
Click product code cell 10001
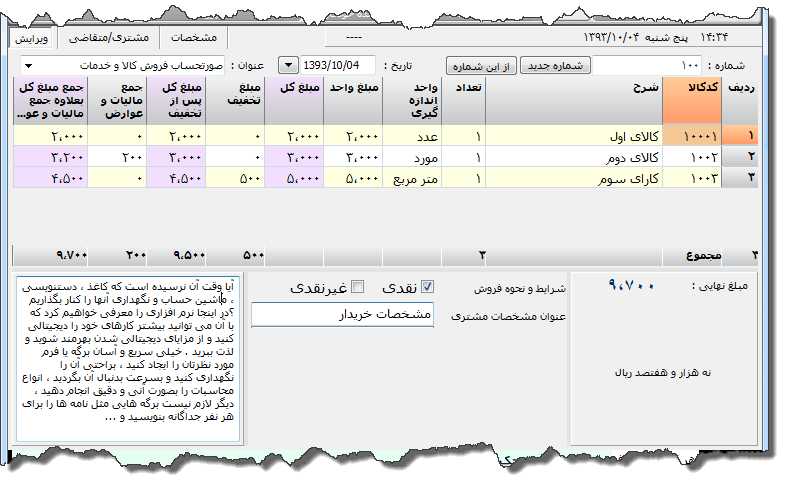[x=704, y=135]
